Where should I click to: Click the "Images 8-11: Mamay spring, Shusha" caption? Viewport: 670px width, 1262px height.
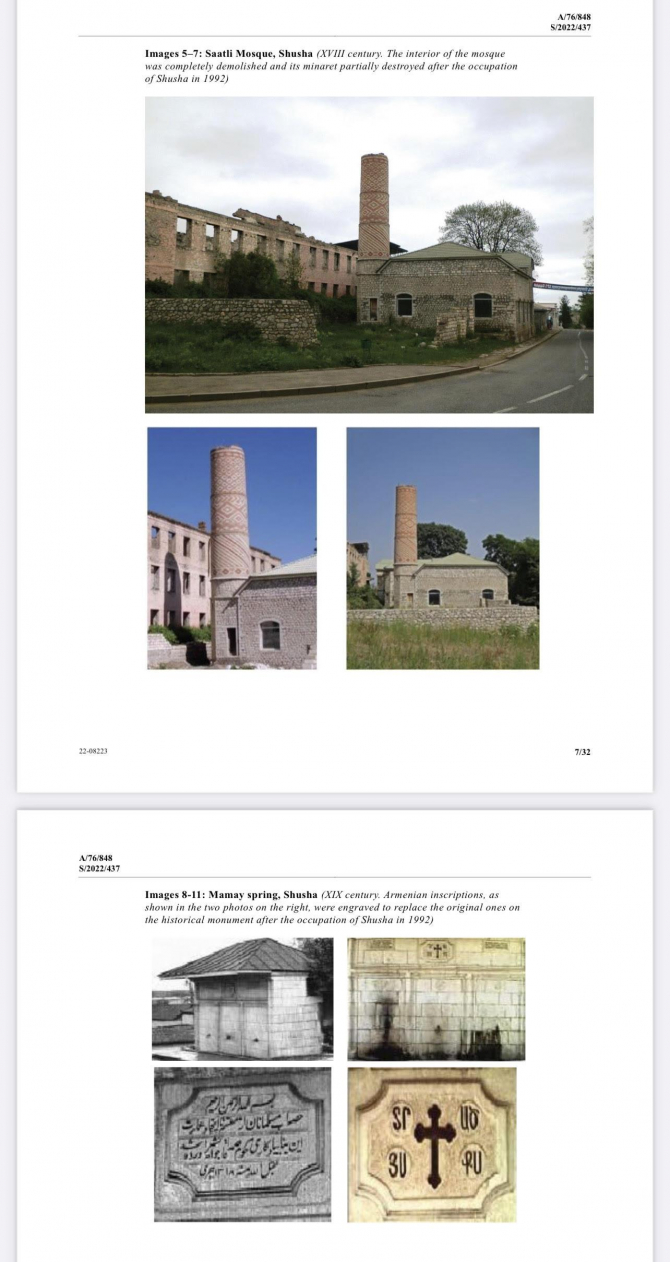coord(231,894)
